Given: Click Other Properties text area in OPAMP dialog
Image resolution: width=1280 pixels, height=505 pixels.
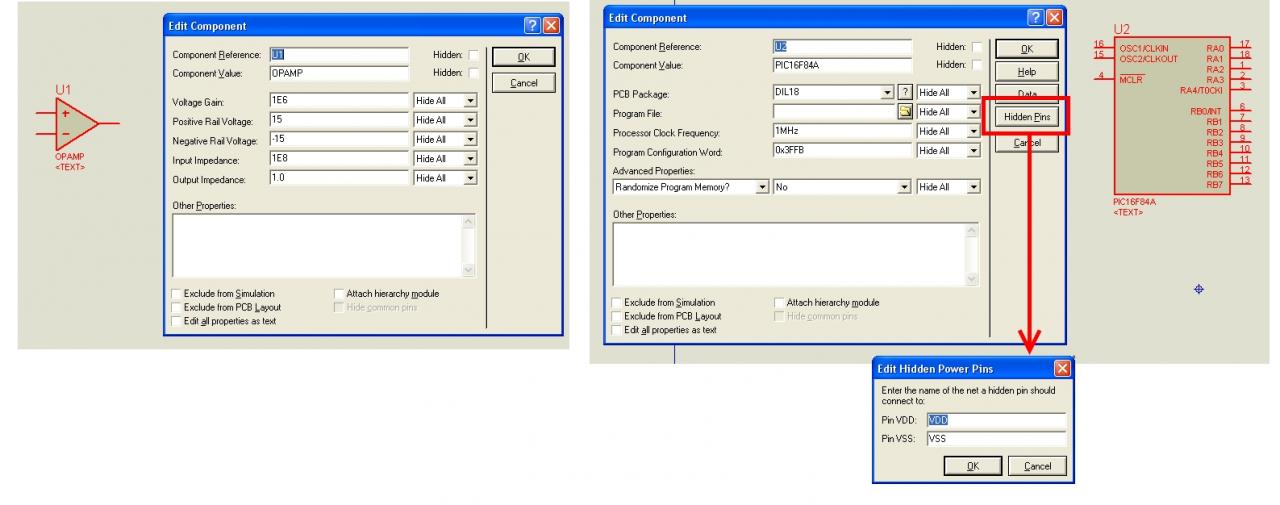Looking at the screenshot, I should (317, 245).
